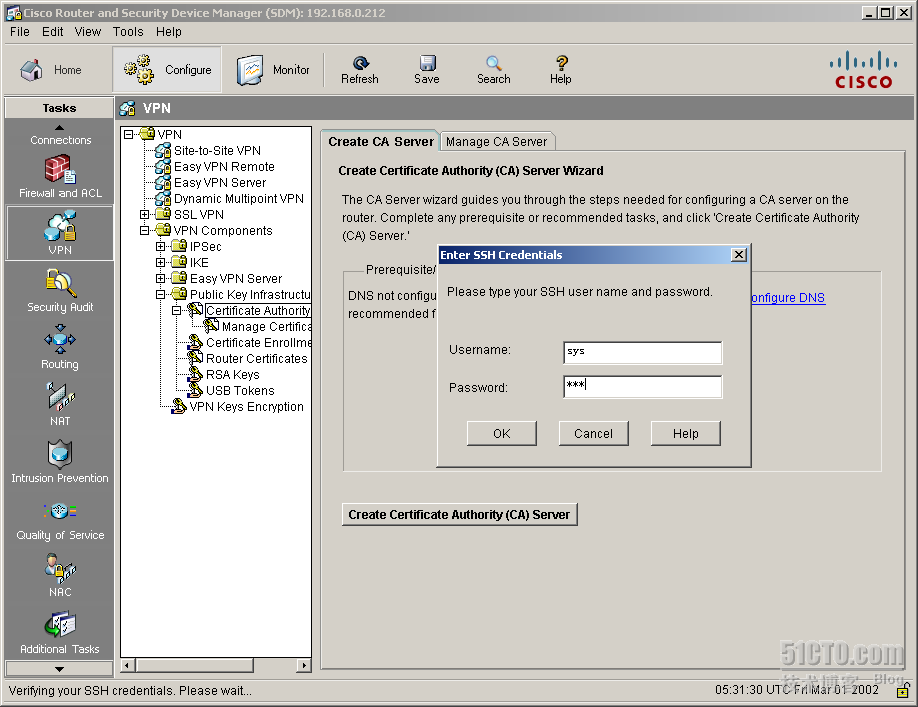Cancel the SSH Credentials dialog
918x707 pixels.
[x=594, y=434]
